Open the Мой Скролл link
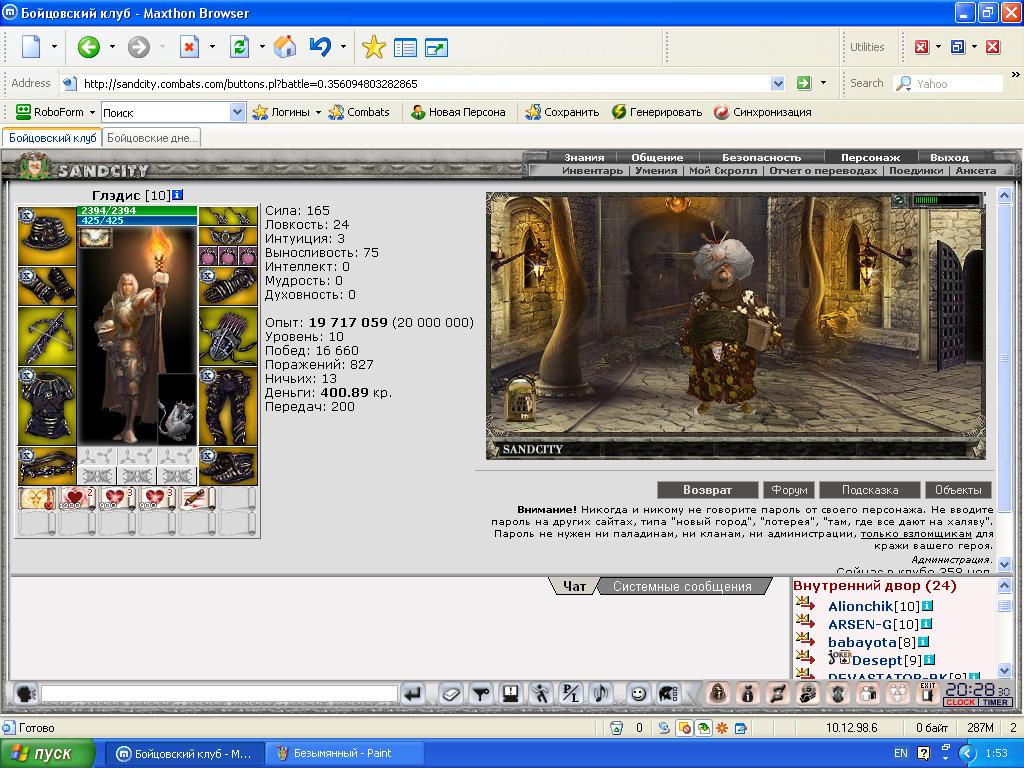The width and height of the screenshot is (1024, 768). coord(723,170)
